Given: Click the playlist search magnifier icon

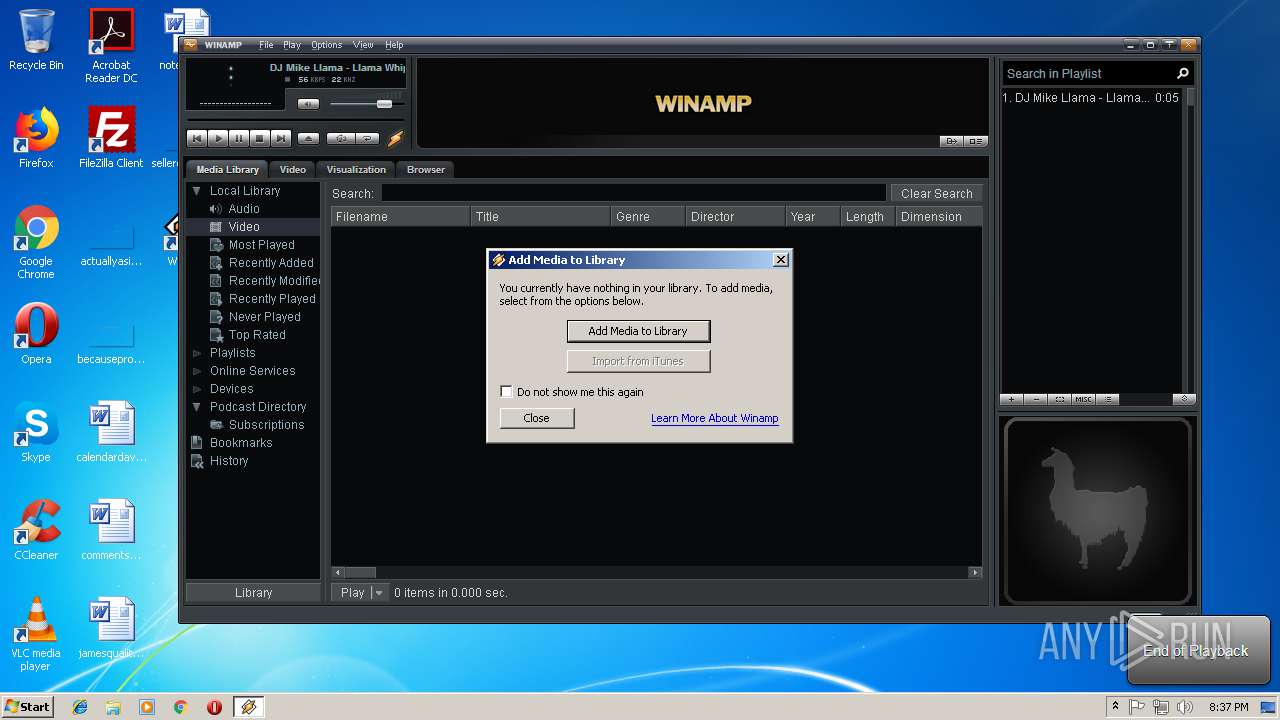Looking at the screenshot, I should tap(1183, 73).
